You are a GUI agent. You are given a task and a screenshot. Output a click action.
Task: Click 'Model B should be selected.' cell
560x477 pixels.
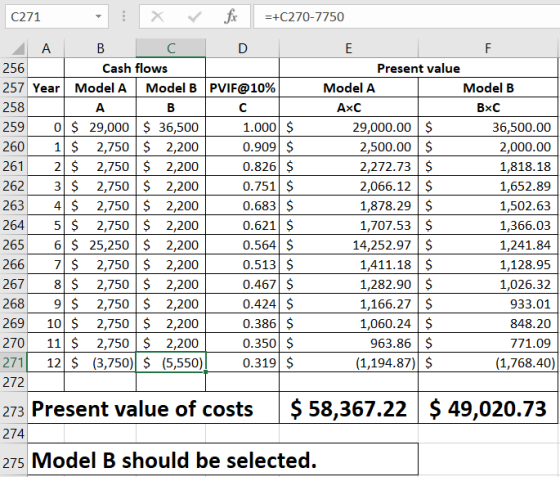tap(223, 460)
